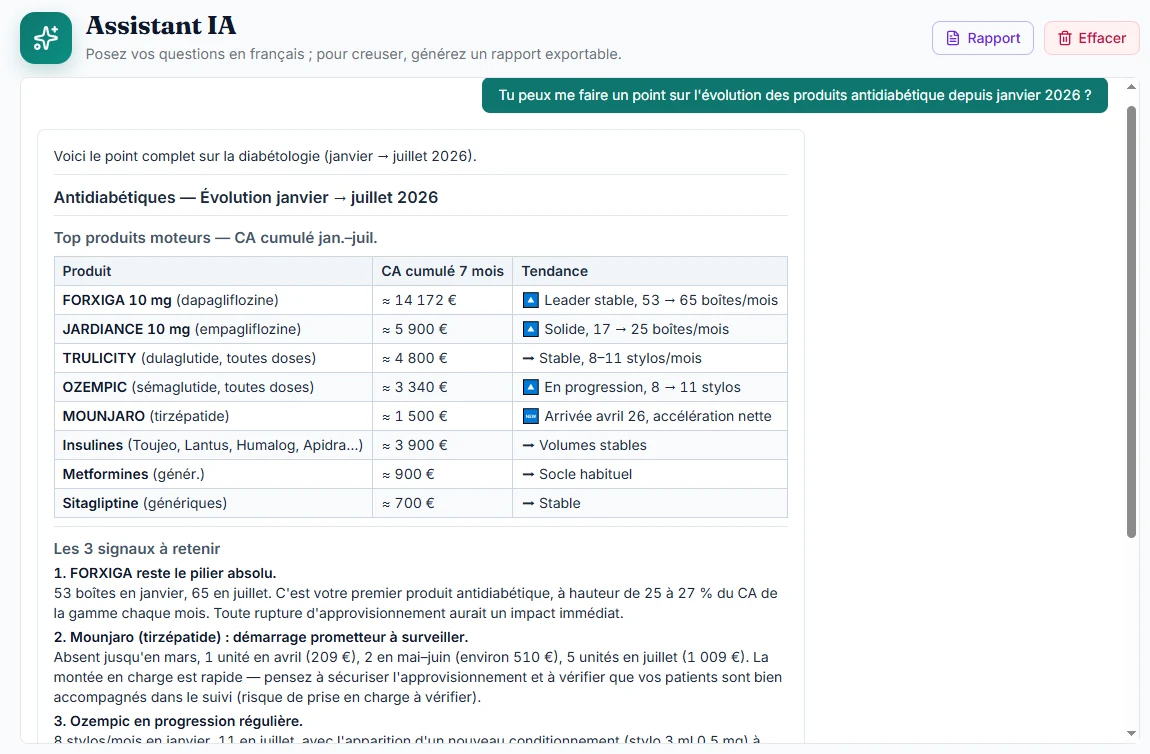
Task: Click the Antidiabétiques — Évolution heading
Action: coord(246,197)
